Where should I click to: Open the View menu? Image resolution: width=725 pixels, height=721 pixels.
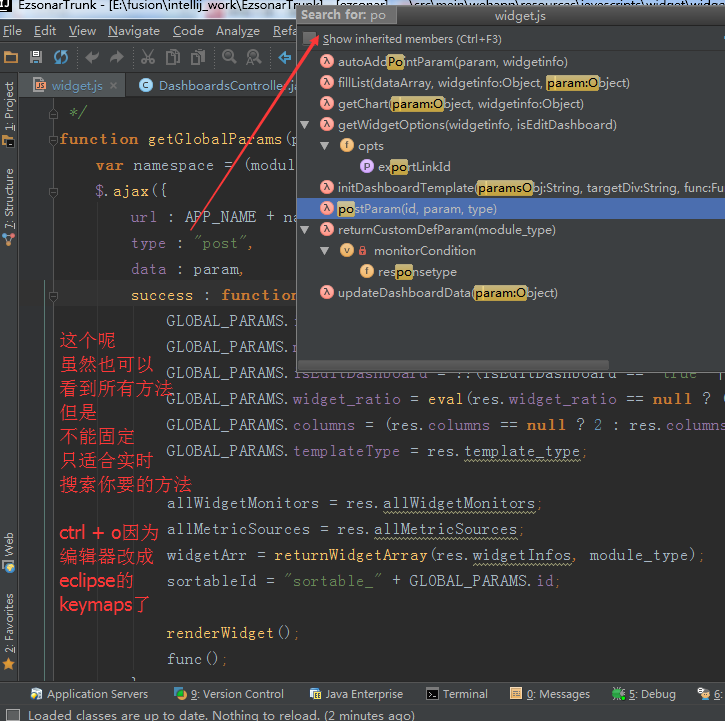click(82, 31)
